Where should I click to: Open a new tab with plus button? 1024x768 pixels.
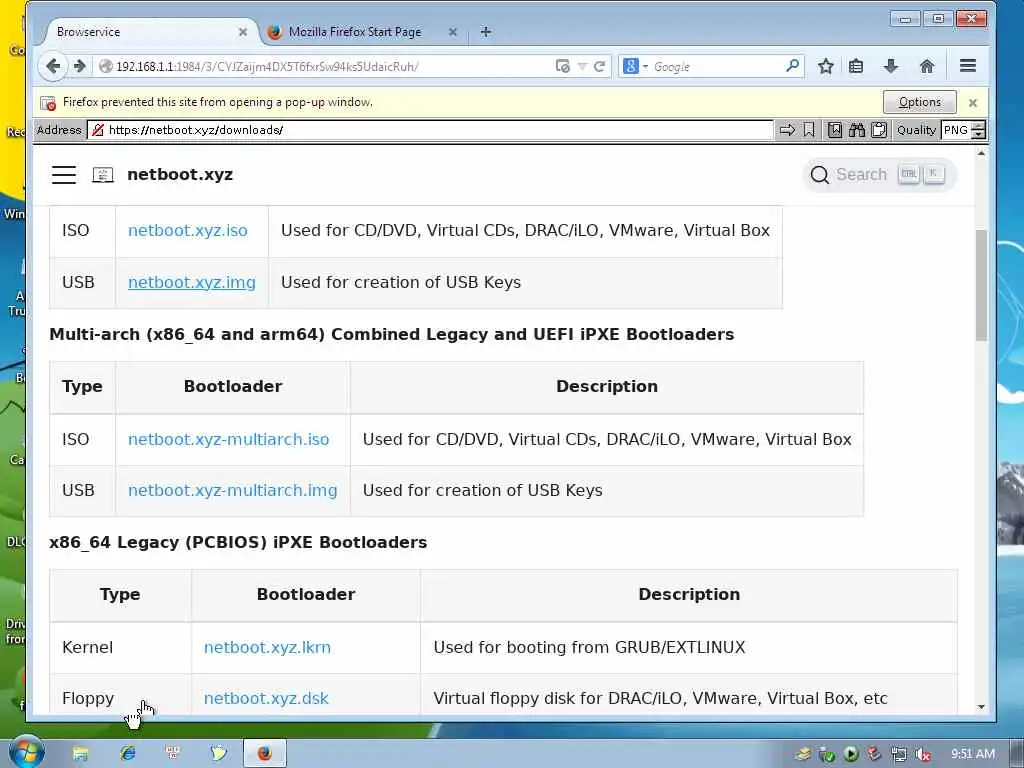pos(486,32)
